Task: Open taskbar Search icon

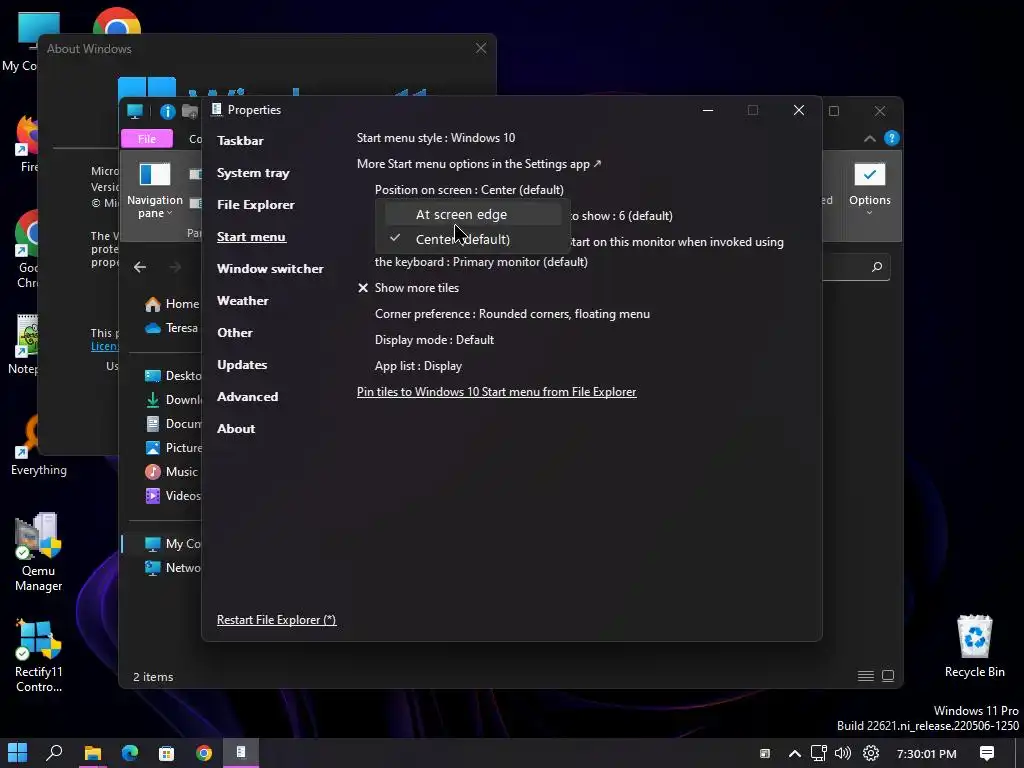Action: click(x=54, y=753)
